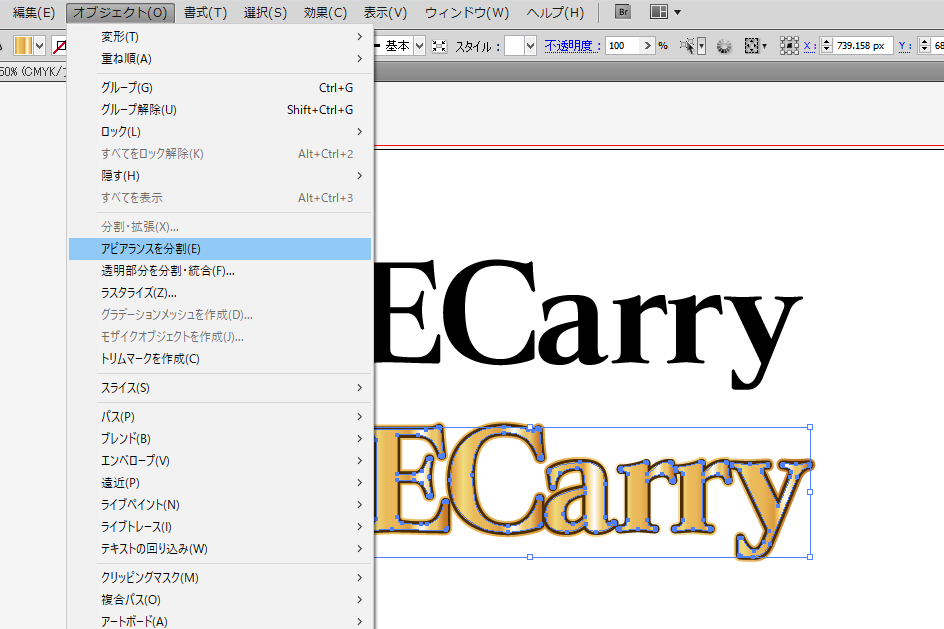Click the gold gradient fill color swatch

coord(23,46)
